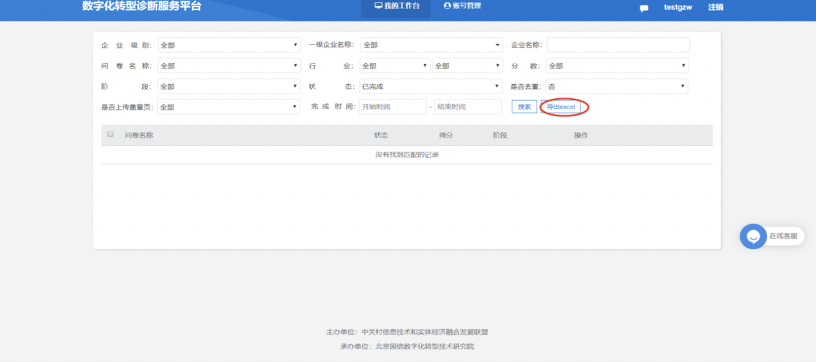Open the second 行业 sub-category dropdown
This screenshot has height=362, width=816.
pos(467,66)
